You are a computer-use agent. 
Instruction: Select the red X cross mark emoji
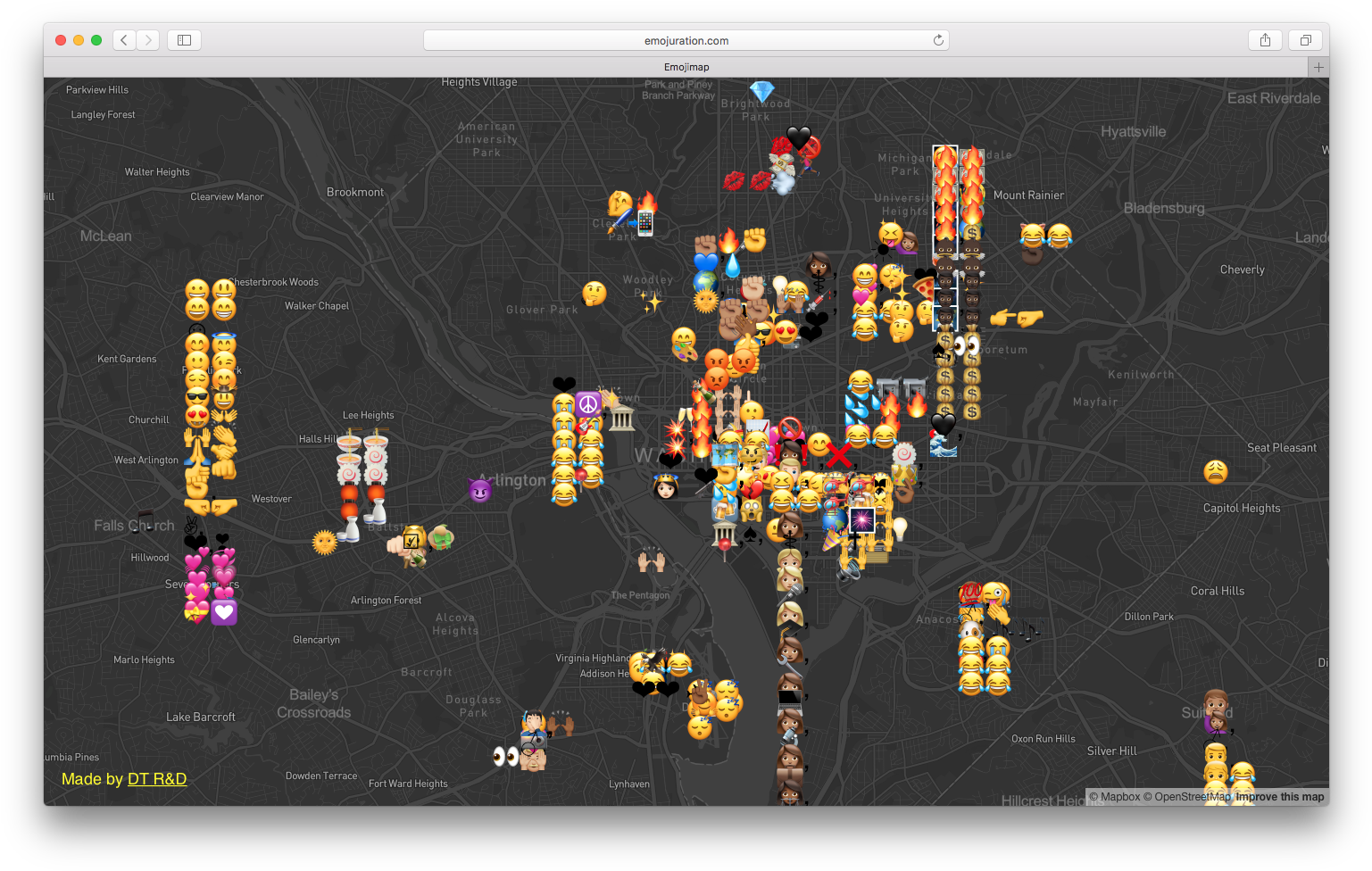coord(838,456)
